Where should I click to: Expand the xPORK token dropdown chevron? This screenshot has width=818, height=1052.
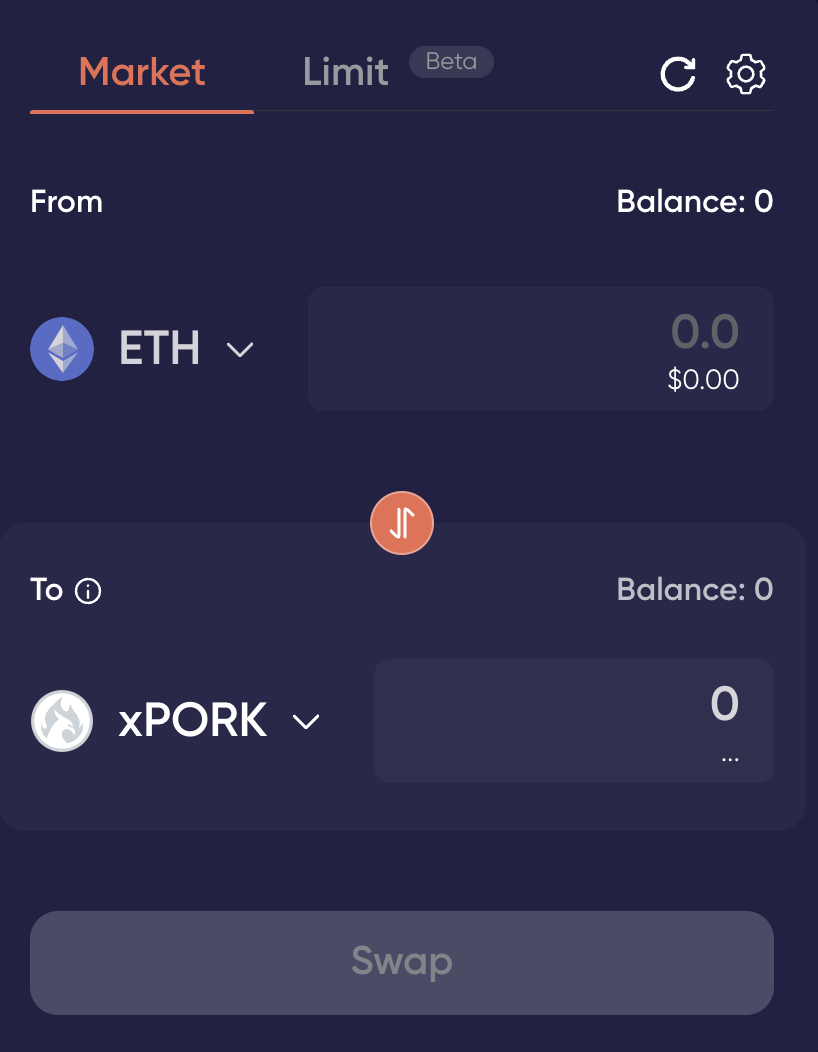(305, 722)
